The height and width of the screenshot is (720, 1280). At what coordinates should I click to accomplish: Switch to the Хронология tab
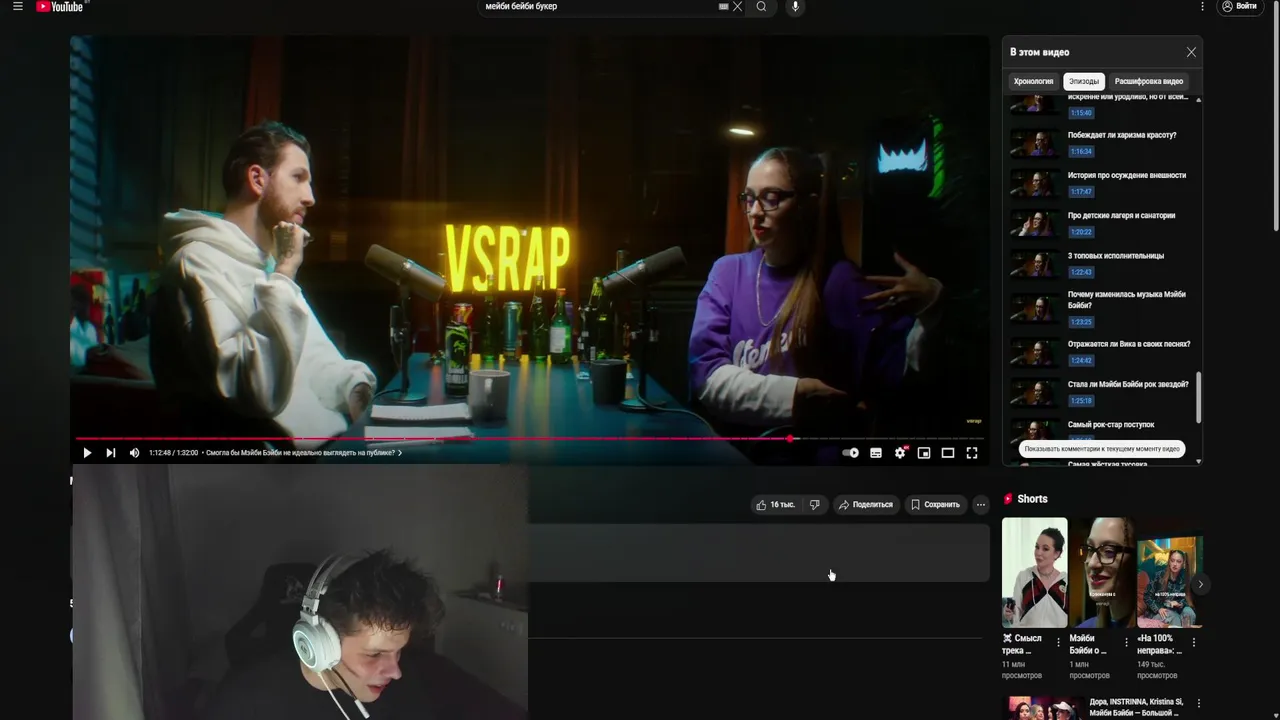coord(1033,81)
